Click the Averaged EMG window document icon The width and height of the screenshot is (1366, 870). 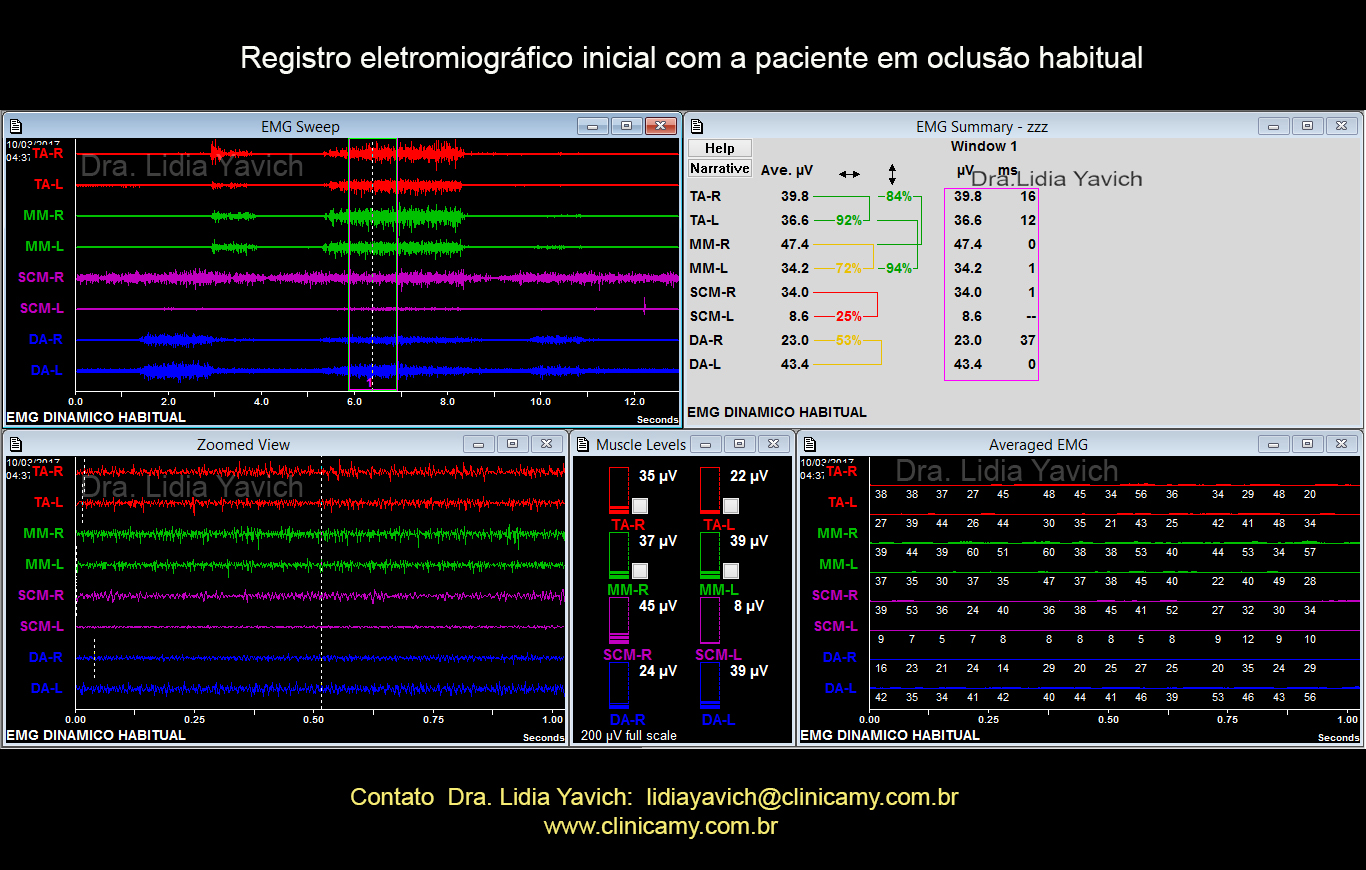click(x=811, y=444)
